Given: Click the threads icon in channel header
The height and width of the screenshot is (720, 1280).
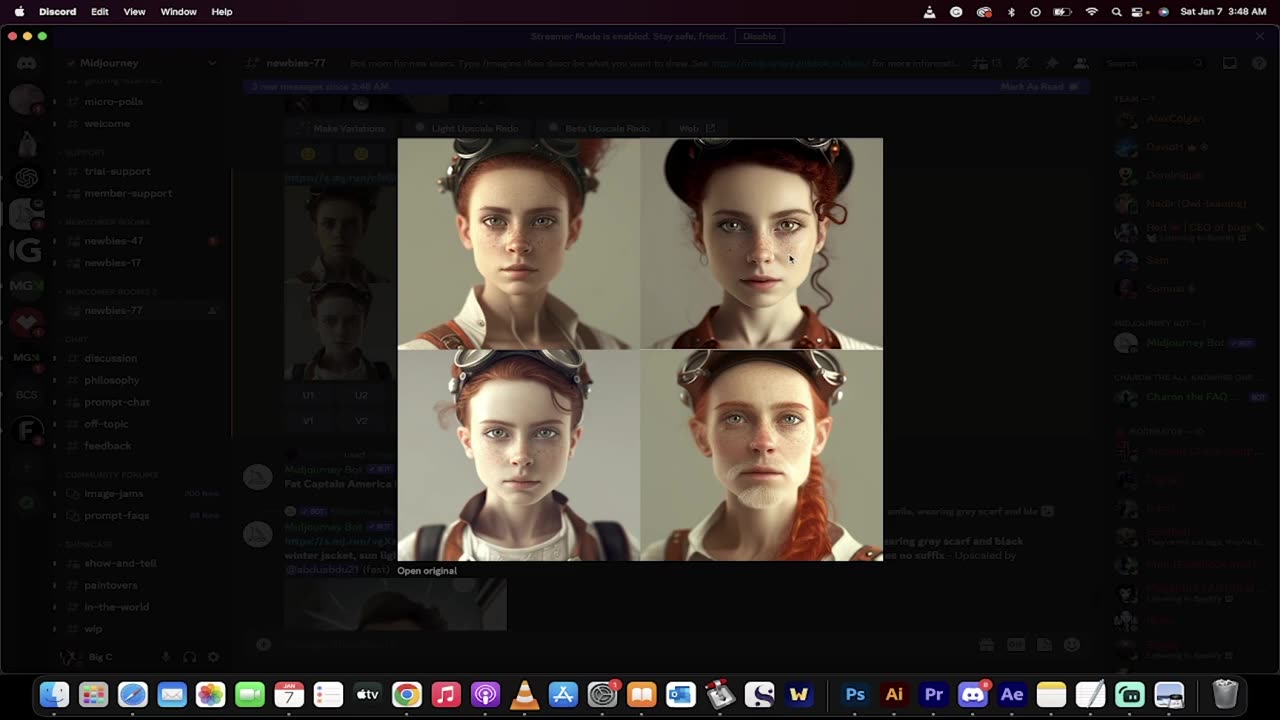Looking at the screenshot, I should [x=984, y=63].
